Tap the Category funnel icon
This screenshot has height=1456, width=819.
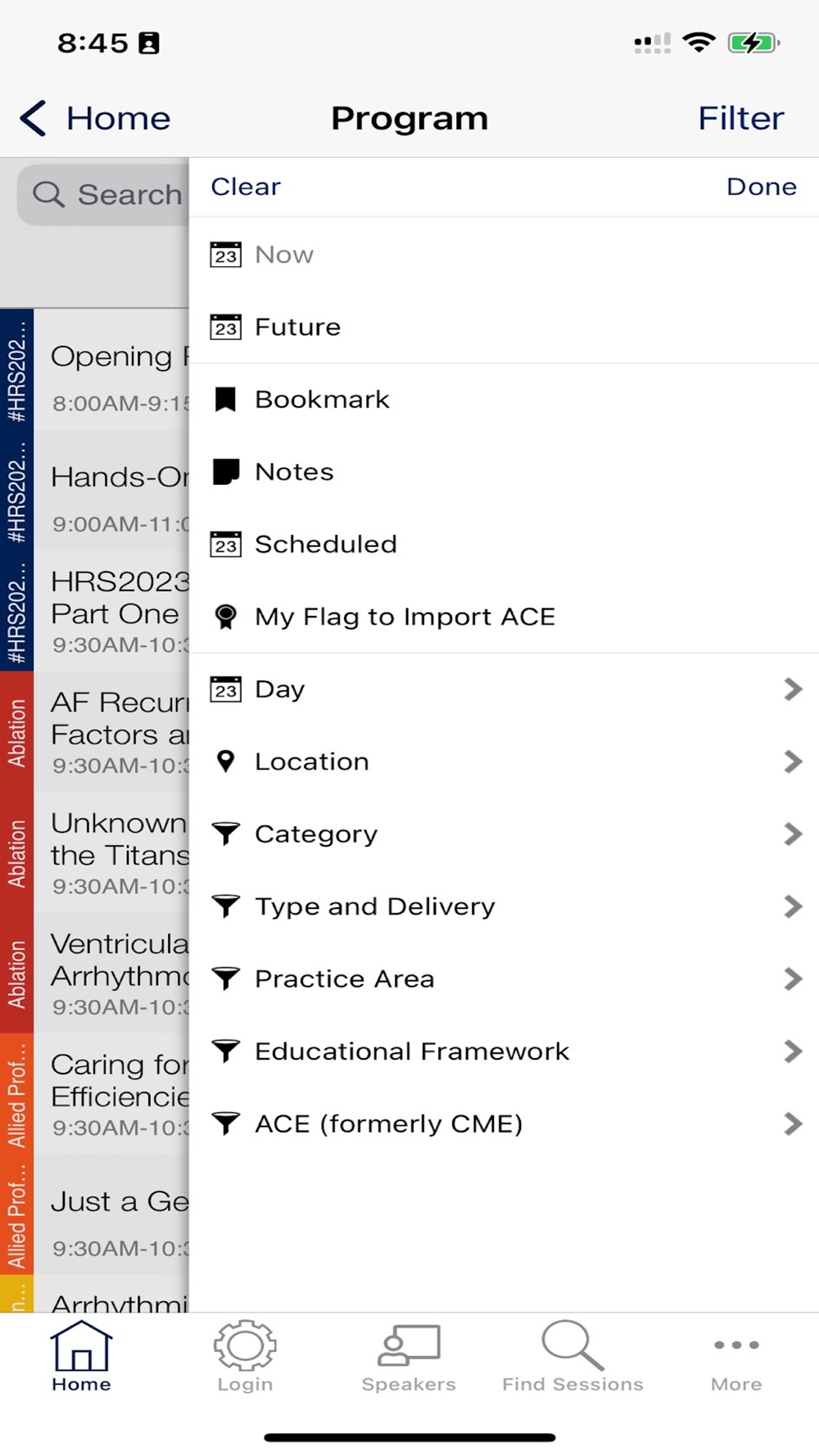pos(225,834)
